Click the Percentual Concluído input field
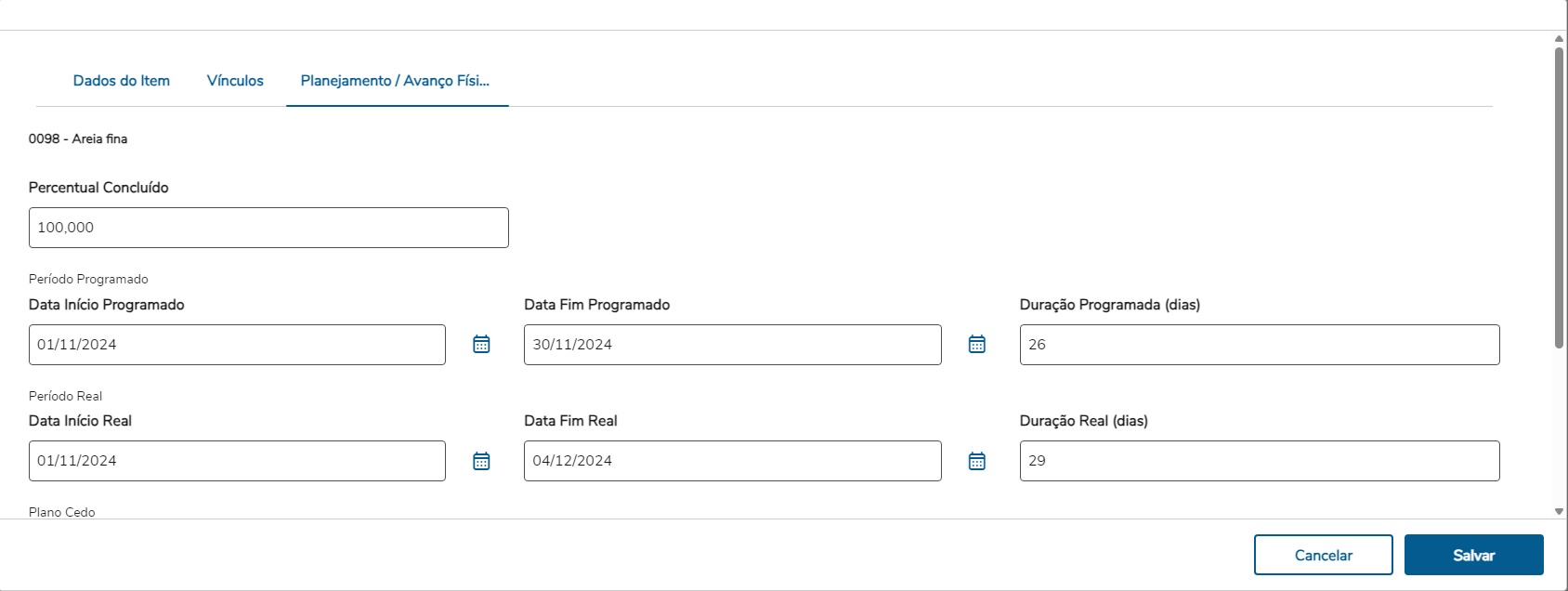 (268, 228)
